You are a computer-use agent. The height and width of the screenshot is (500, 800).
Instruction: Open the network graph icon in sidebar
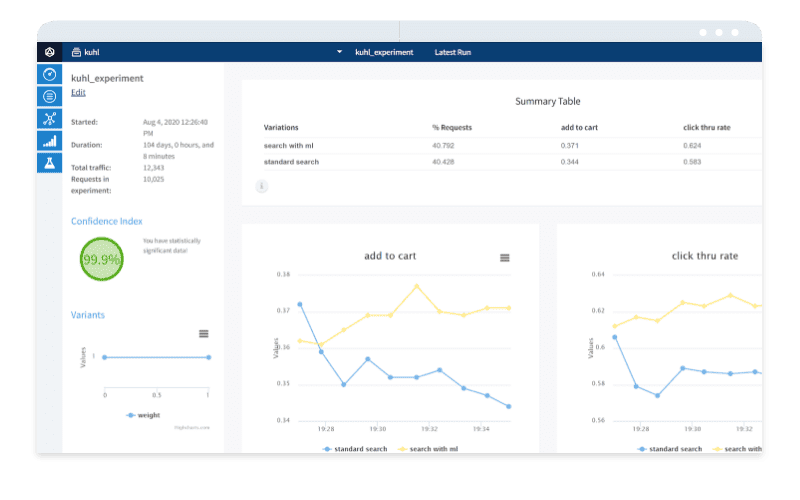point(49,118)
